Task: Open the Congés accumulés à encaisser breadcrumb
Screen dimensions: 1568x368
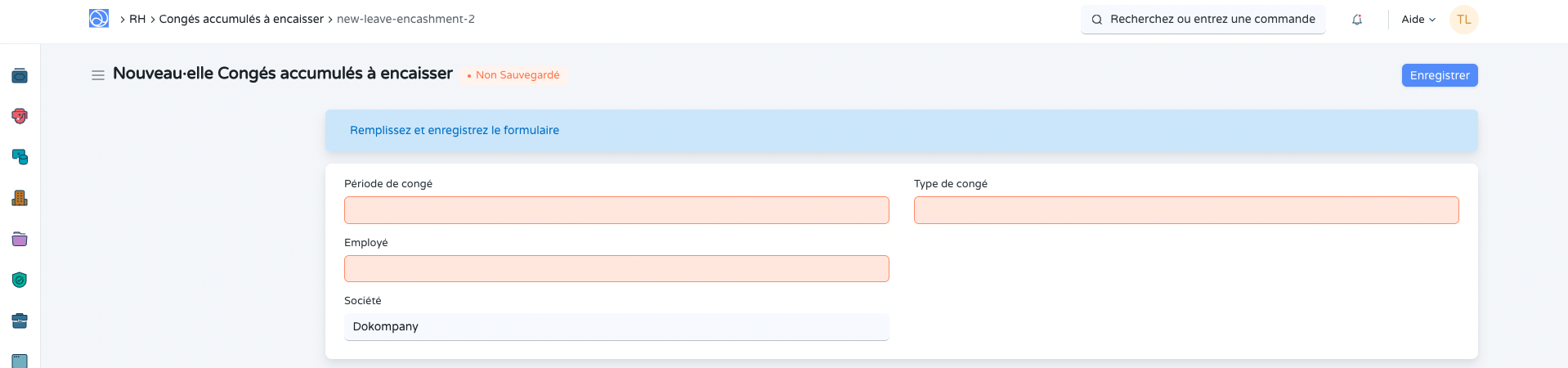Action: pyautogui.click(x=241, y=19)
